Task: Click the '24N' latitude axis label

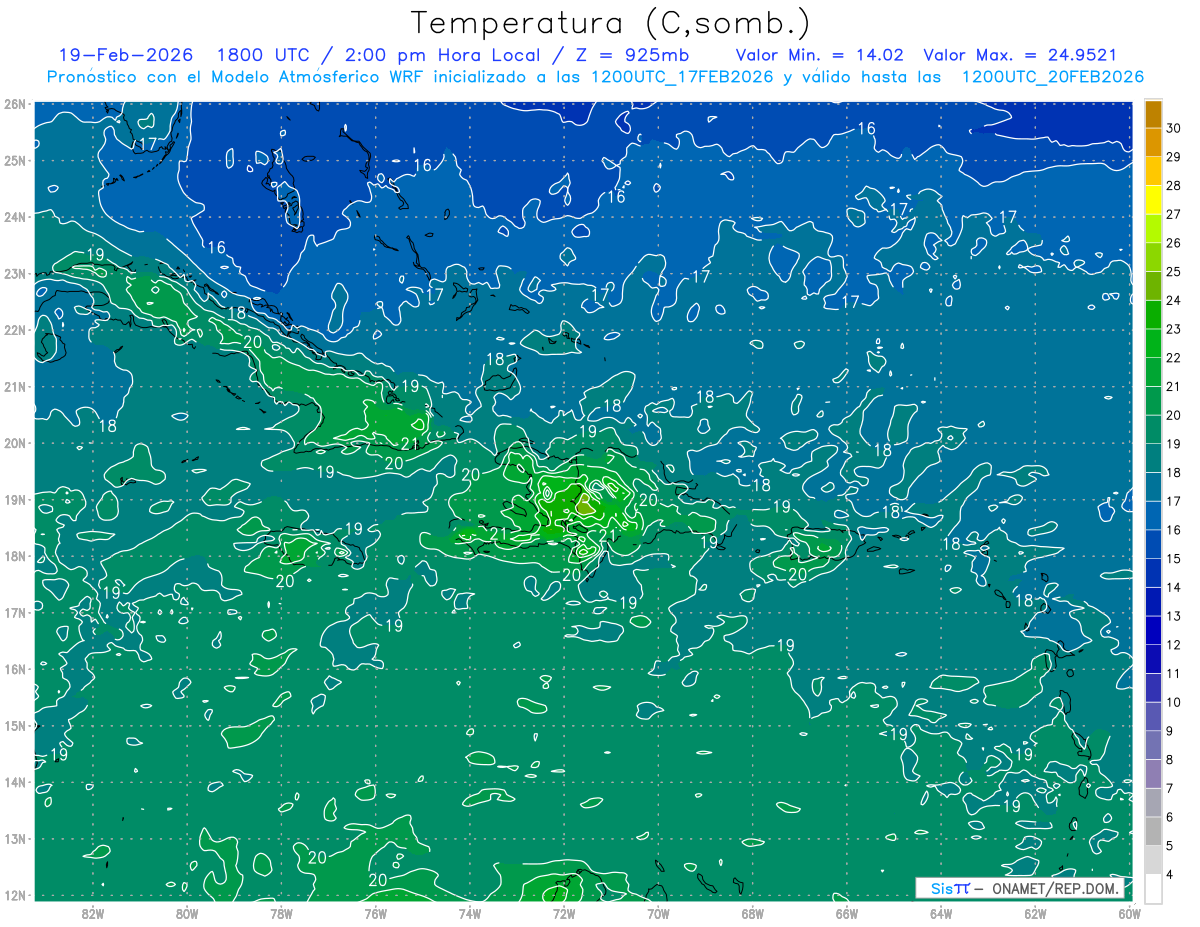Action: [15, 217]
